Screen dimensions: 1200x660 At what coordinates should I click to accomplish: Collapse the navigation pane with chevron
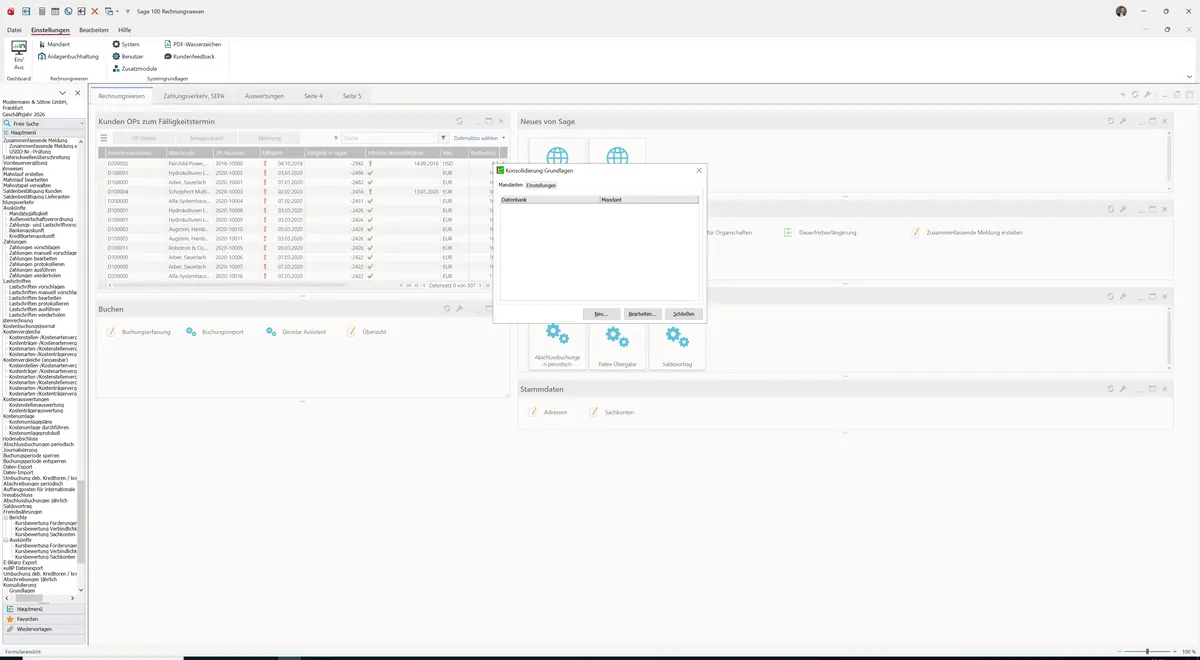point(63,93)
